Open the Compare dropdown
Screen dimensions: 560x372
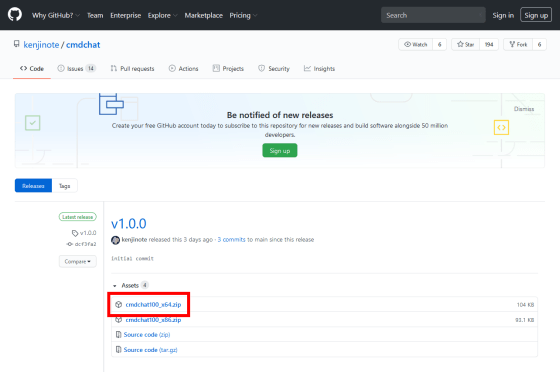(78, 261)
